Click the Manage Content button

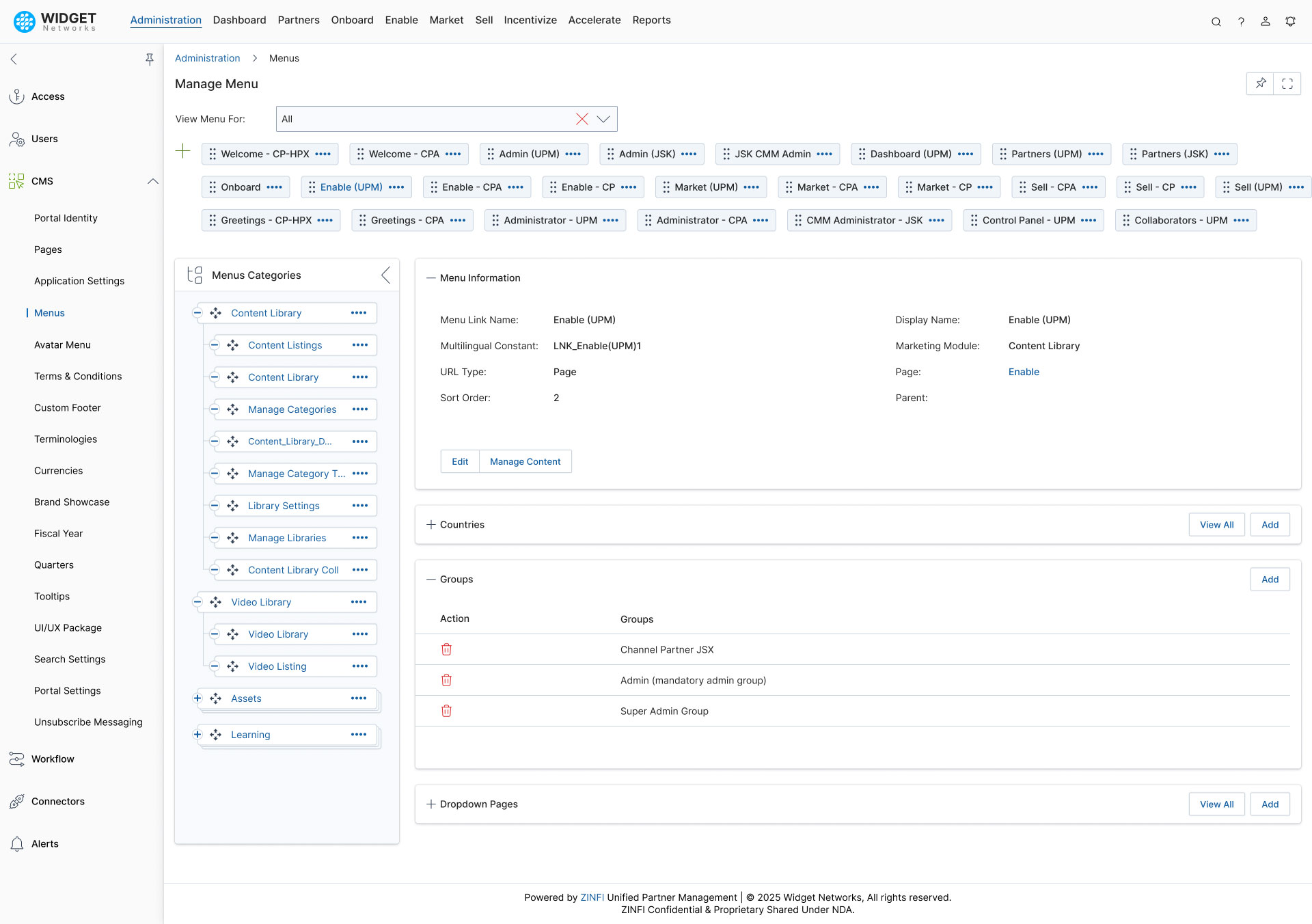tap(525, 461)
